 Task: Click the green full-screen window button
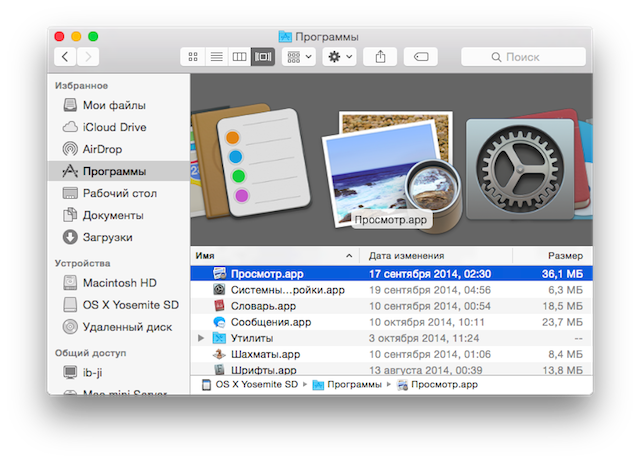[93, 36]
